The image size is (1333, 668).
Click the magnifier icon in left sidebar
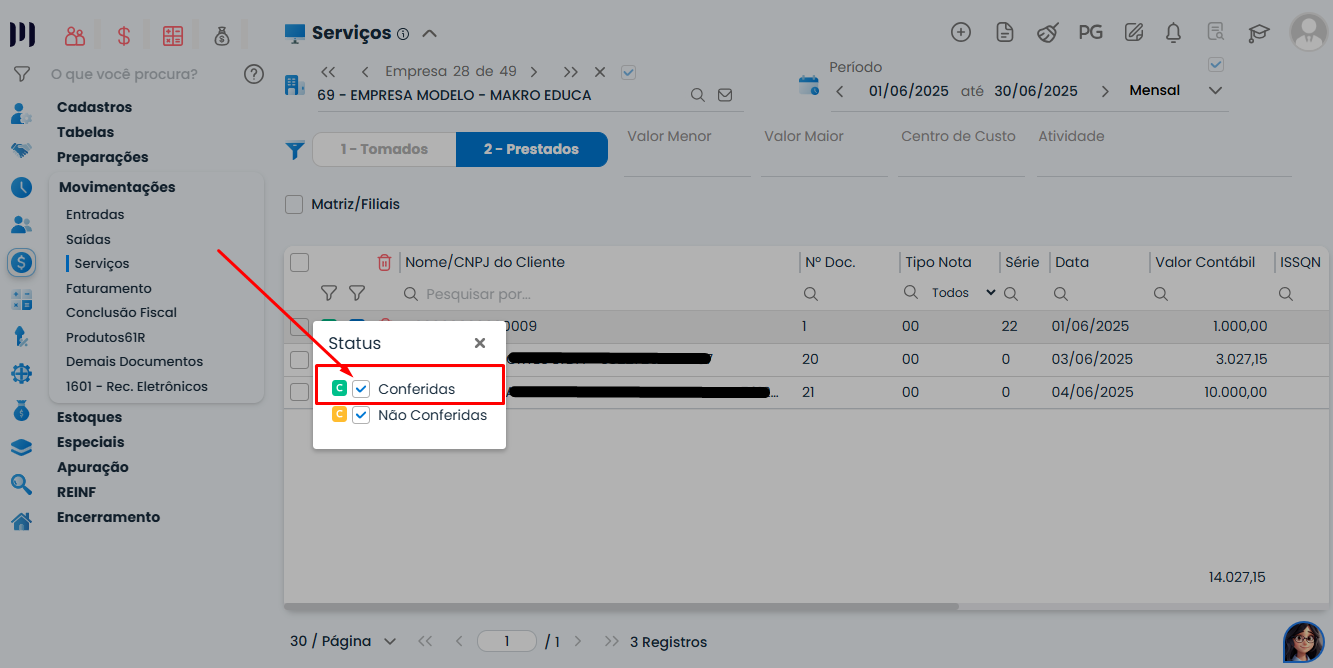[21, 484]
